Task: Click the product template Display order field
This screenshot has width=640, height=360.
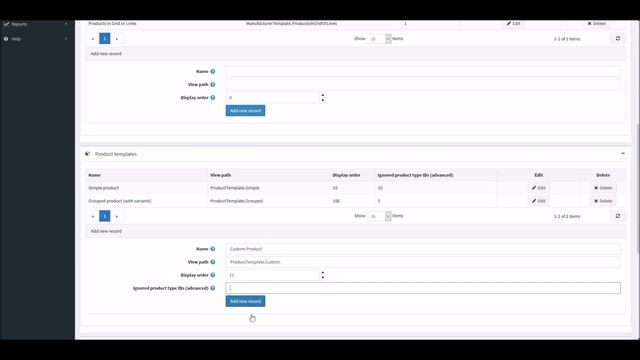Action: pos(272,275)
